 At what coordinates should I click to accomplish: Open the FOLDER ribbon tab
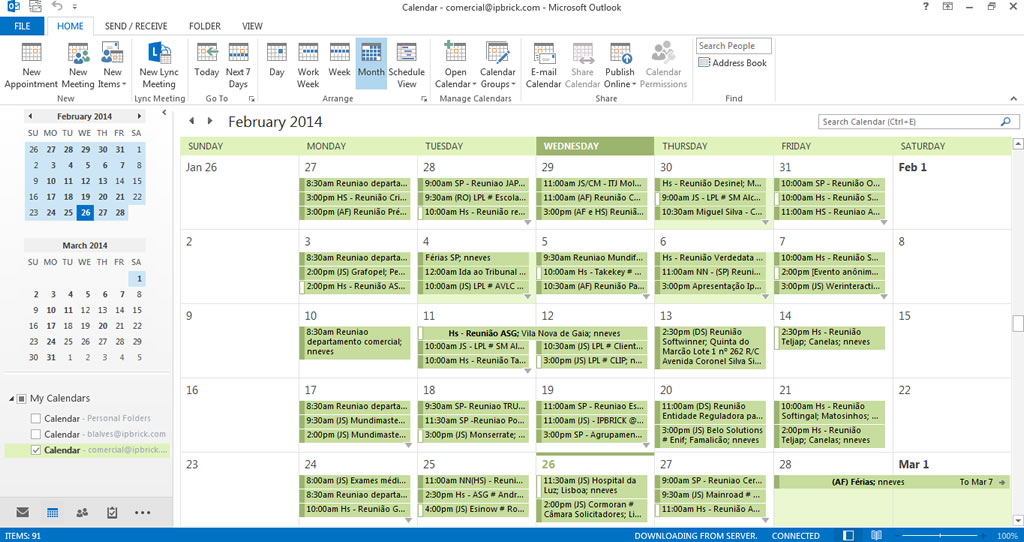tap(205, 26)
